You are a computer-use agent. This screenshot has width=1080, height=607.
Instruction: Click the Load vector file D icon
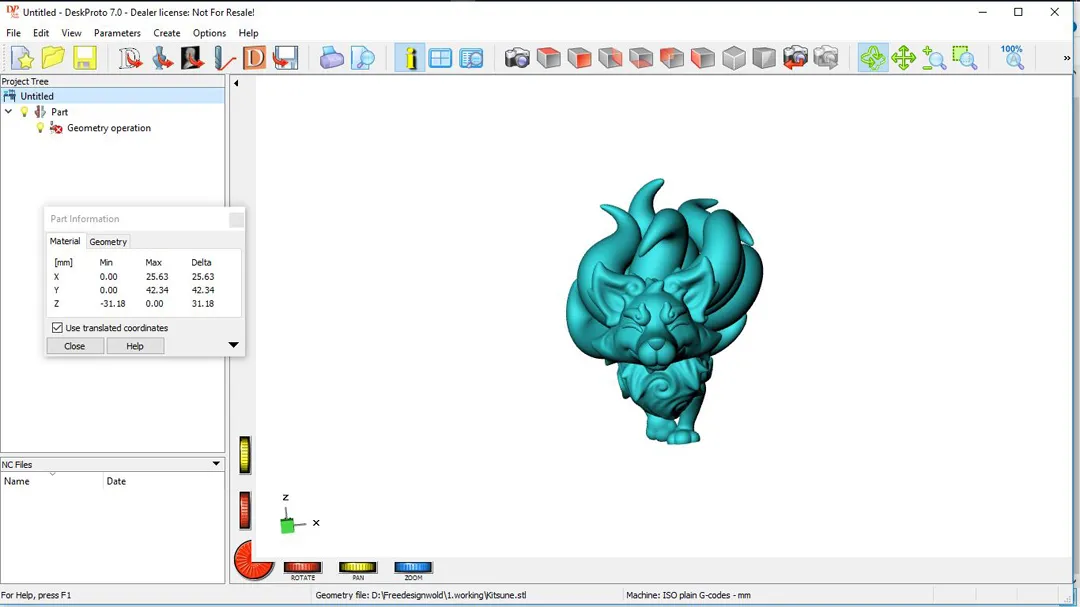pyautogui.click(x=130, y=58)
